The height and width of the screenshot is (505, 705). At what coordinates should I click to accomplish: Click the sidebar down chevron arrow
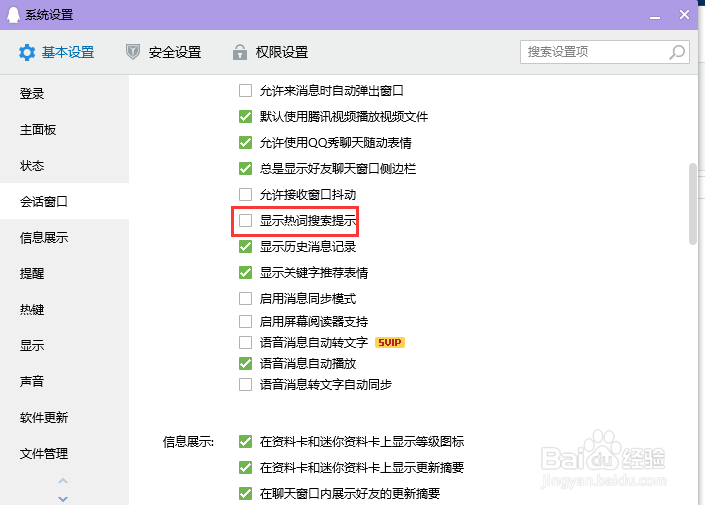[x=63, y=499]
